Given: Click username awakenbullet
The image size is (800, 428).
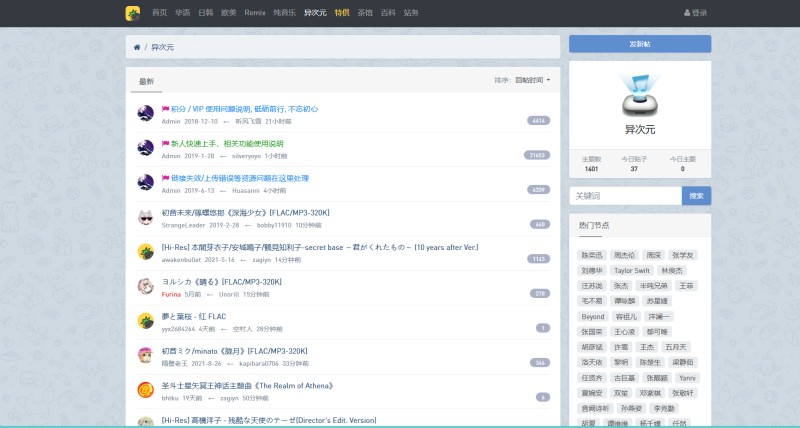Looking at the screenshot, I should [181, 260].
